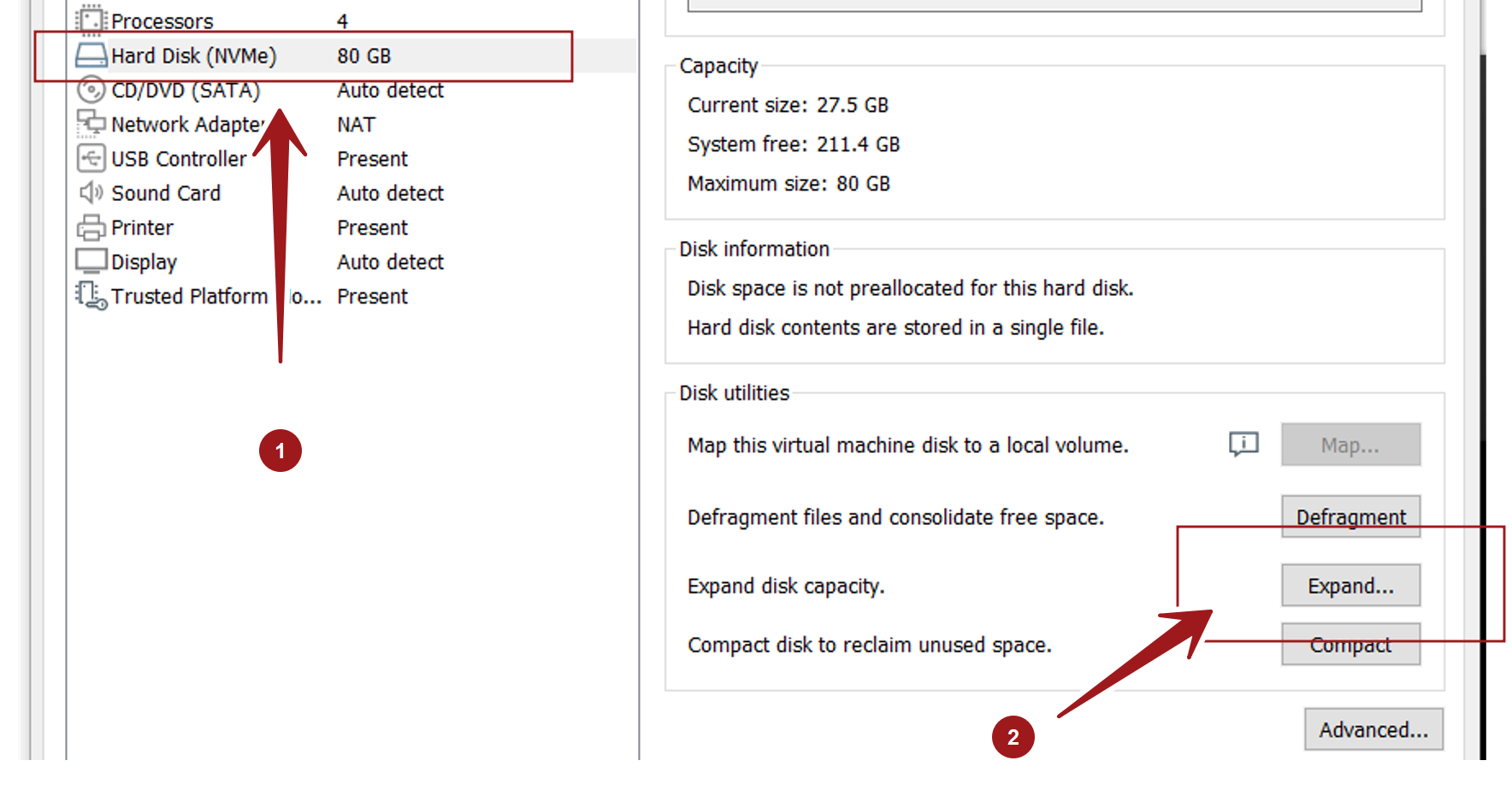Viewport: 1512px width, 790px height.
Task: Click the USB Controller icon
Action: 91,158
